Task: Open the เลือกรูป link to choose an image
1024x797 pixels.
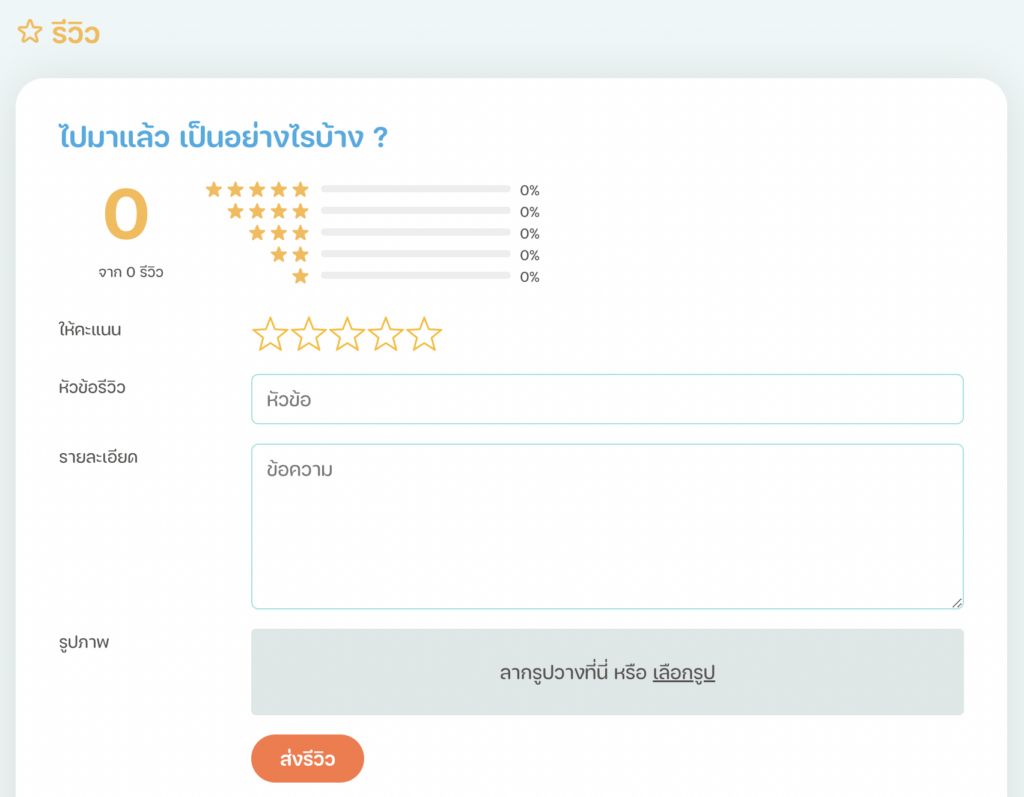Action: (684, 672)
